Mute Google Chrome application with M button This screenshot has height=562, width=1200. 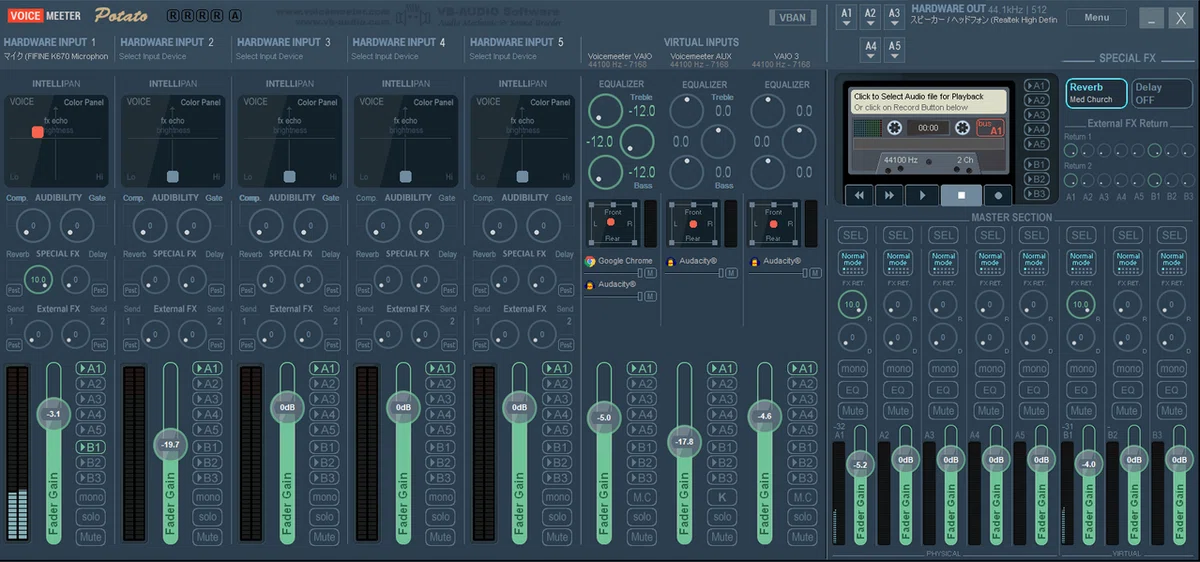[650, 272]
